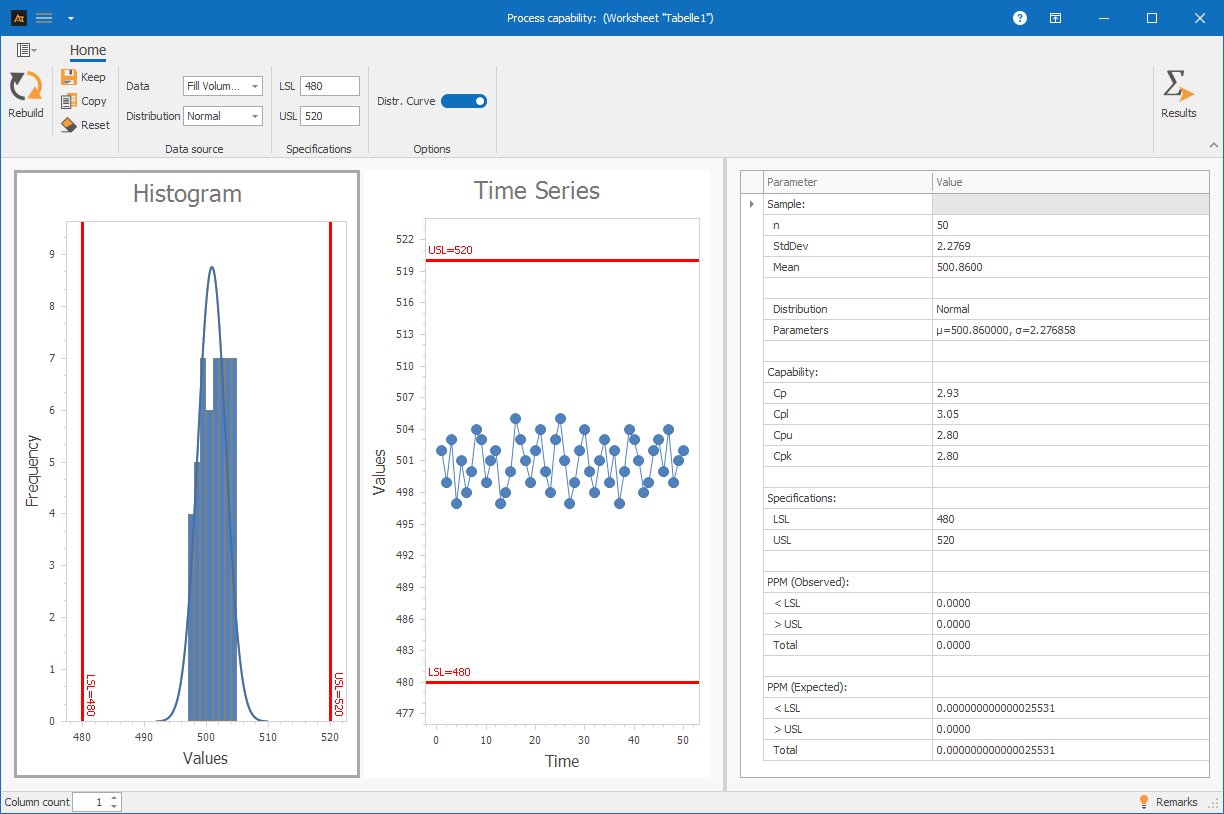The image size is (1224, 814).
Task: Increase Column count with up arrow
Action: click(x=115, y=798)
